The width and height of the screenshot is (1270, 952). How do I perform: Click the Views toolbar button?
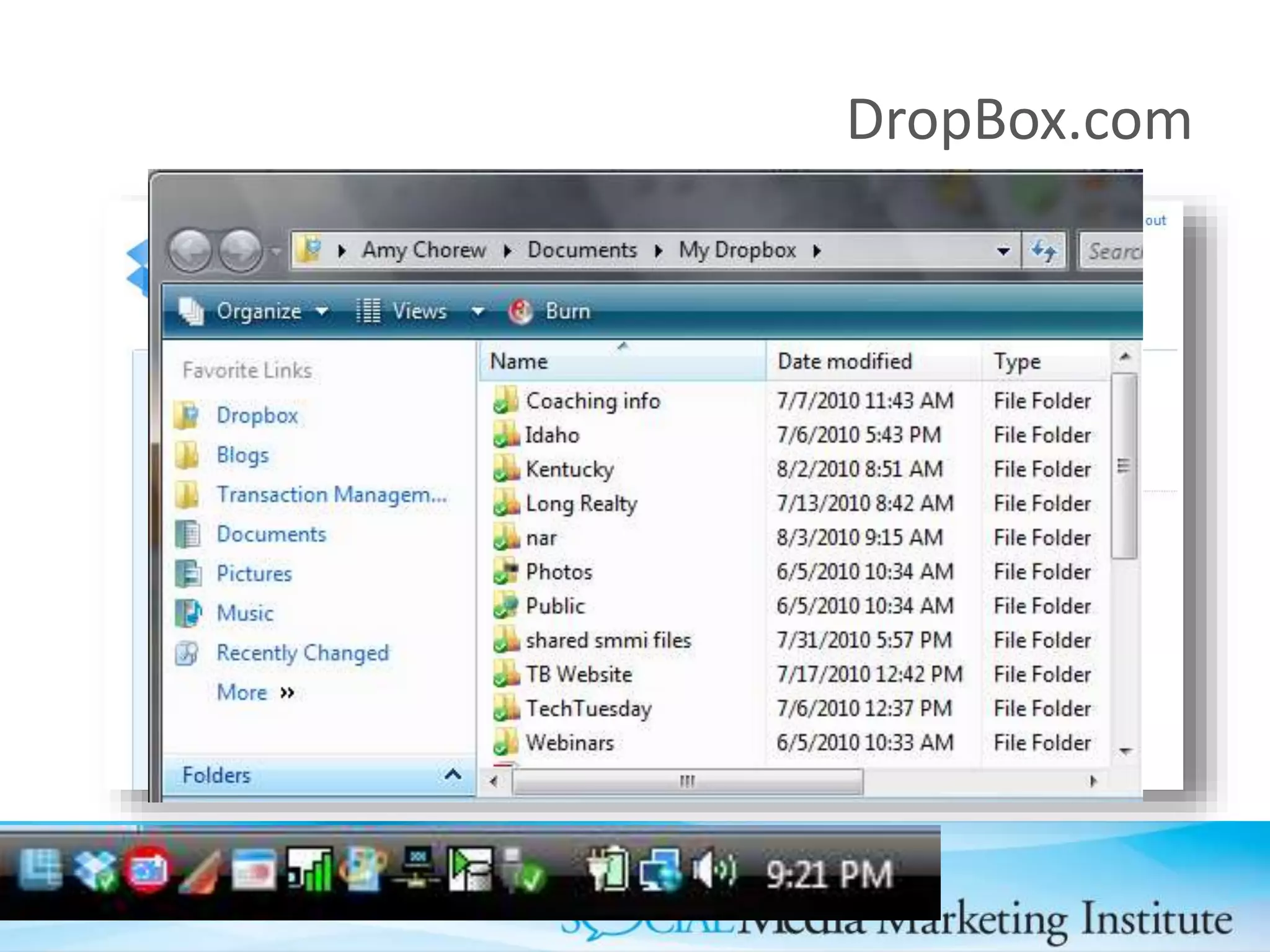click(401, 311)
